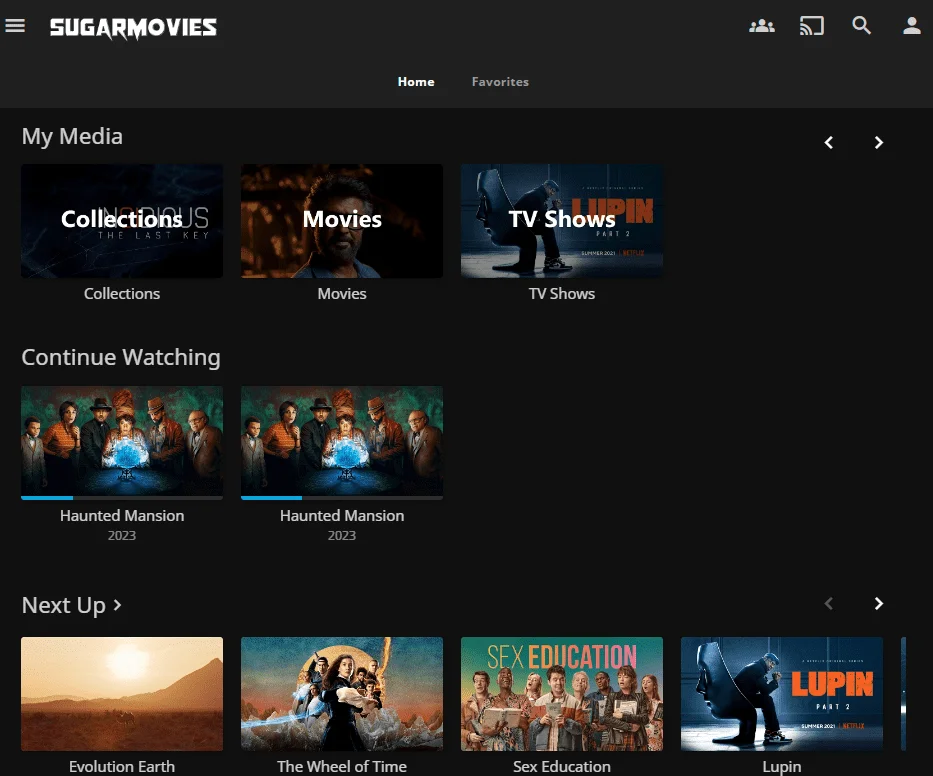Screen dimensions: 933x776
Task: Click next arrow in Next Up
Action: click(879, 603)
